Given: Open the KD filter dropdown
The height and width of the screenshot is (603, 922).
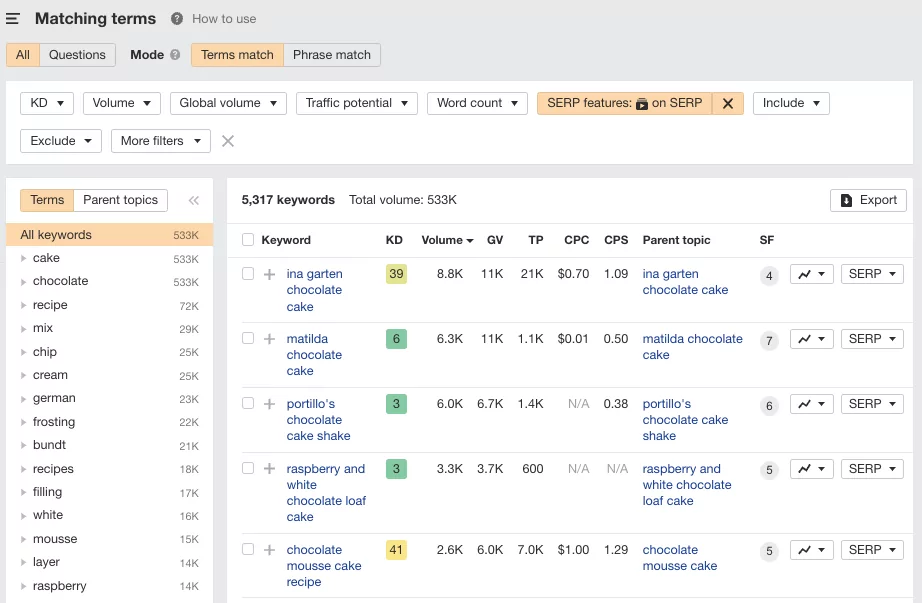Looking at the screenshot, I should [47, 103].
